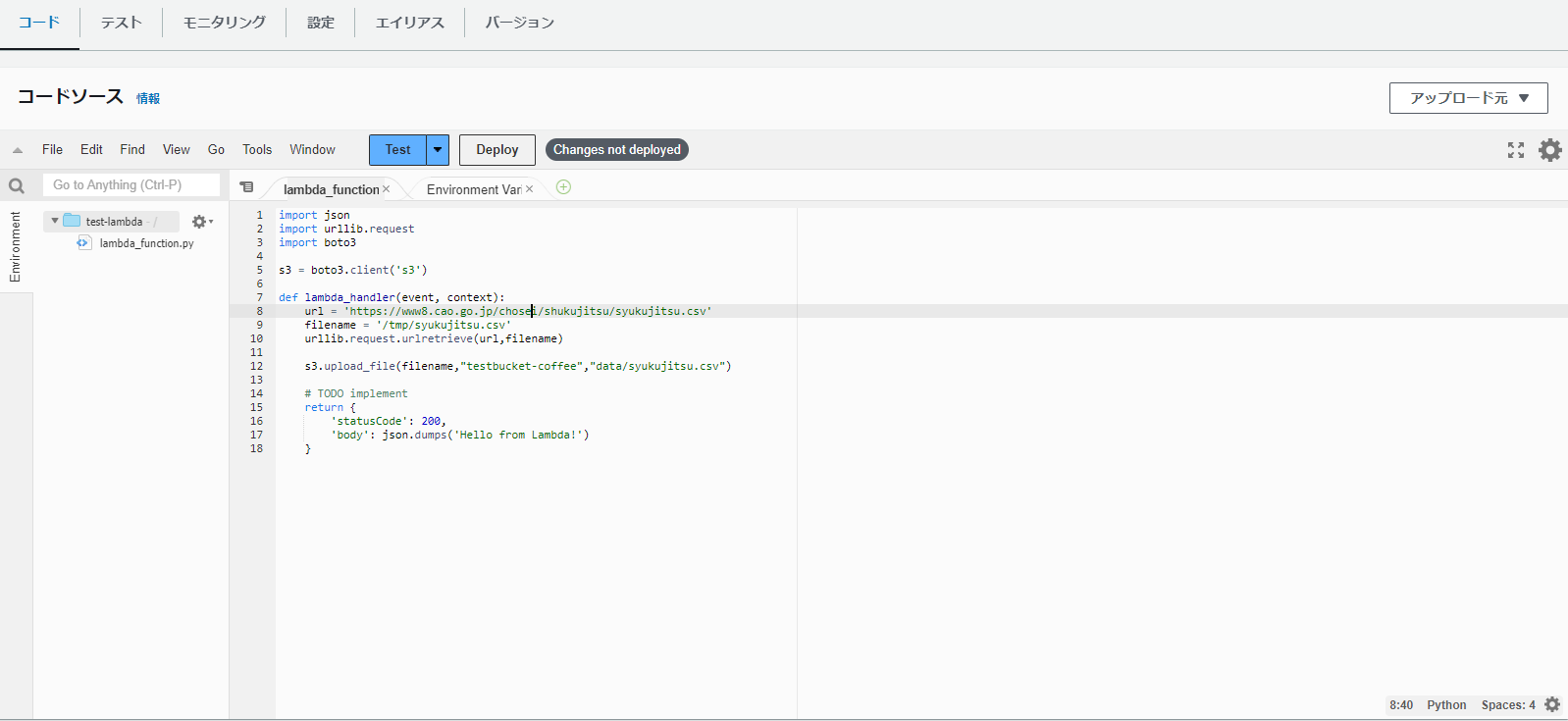Click the s3 = boto3.client line
1568x721 pixels.
click(353, 270)
